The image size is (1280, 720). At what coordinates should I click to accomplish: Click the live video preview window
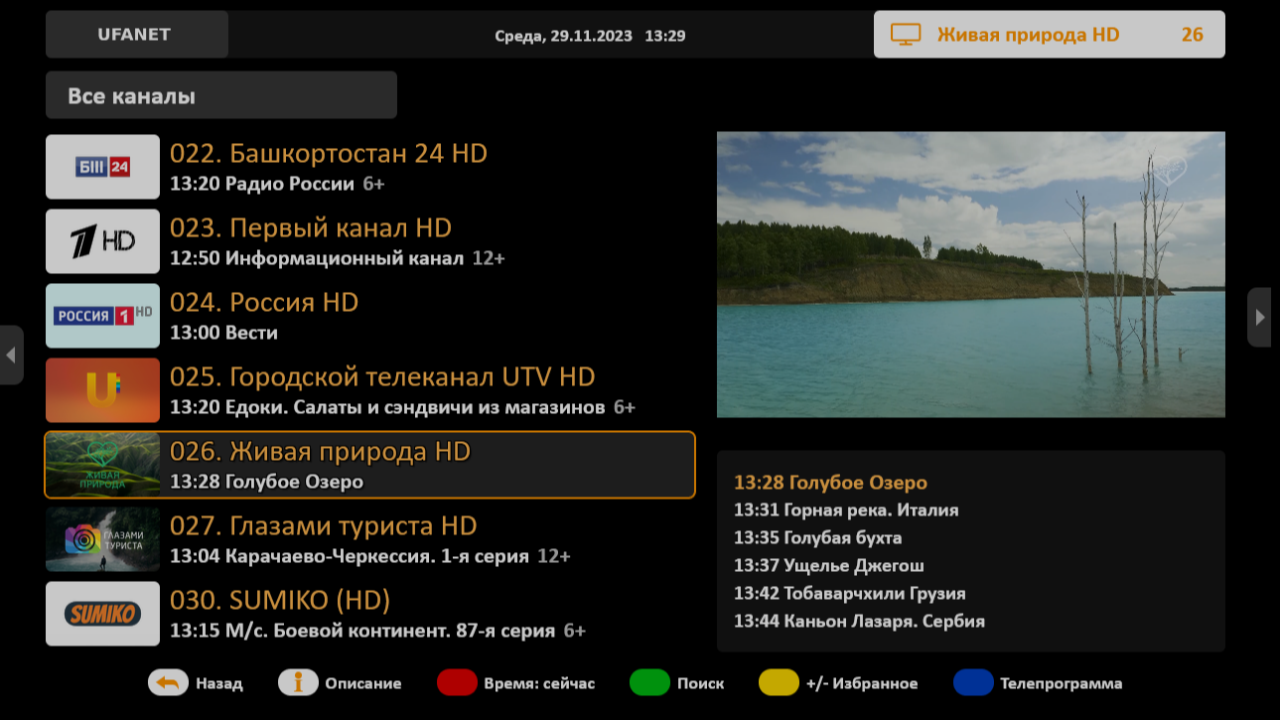(971, 274)
